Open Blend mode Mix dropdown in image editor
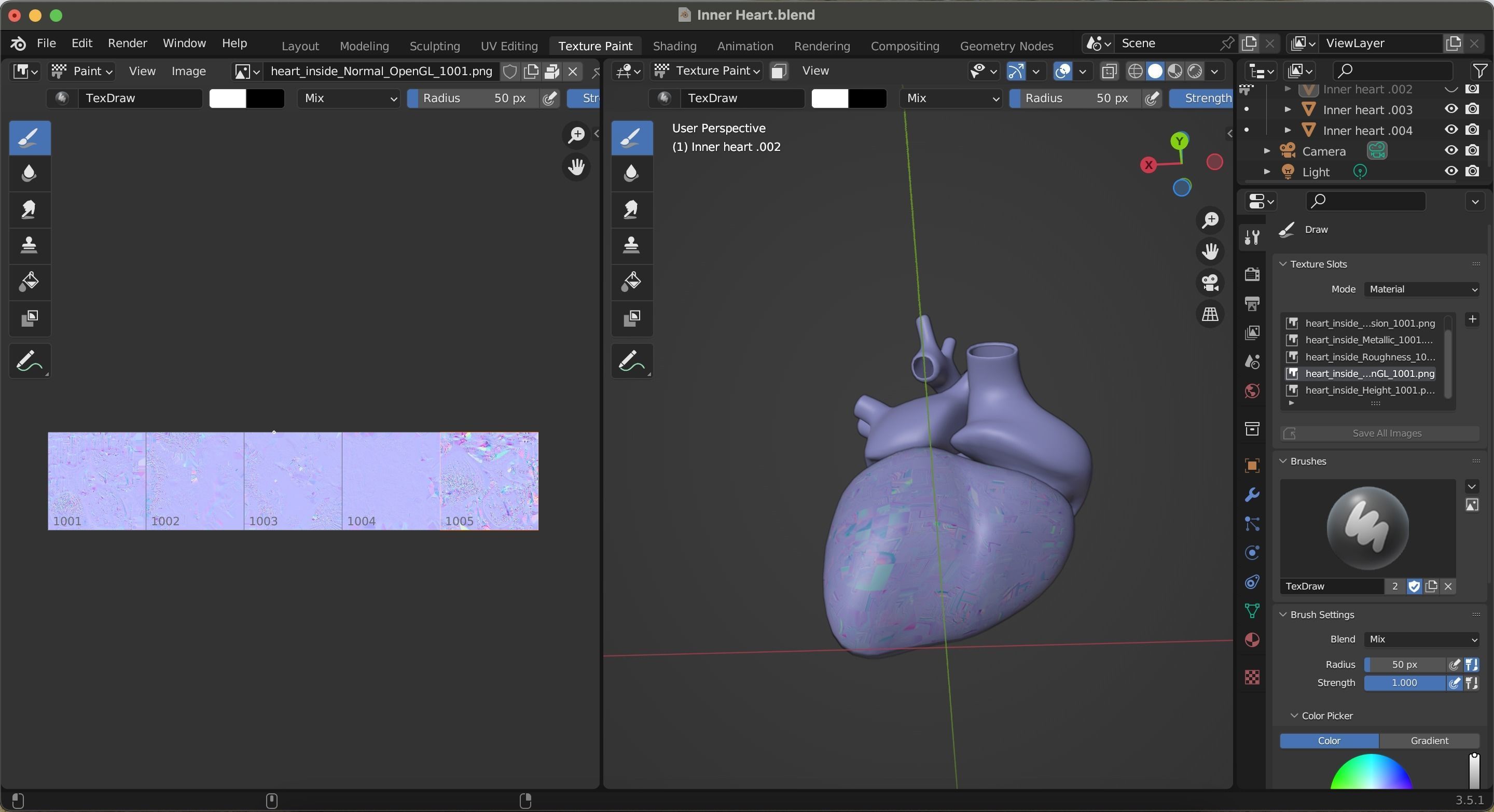 coord(349,98)
